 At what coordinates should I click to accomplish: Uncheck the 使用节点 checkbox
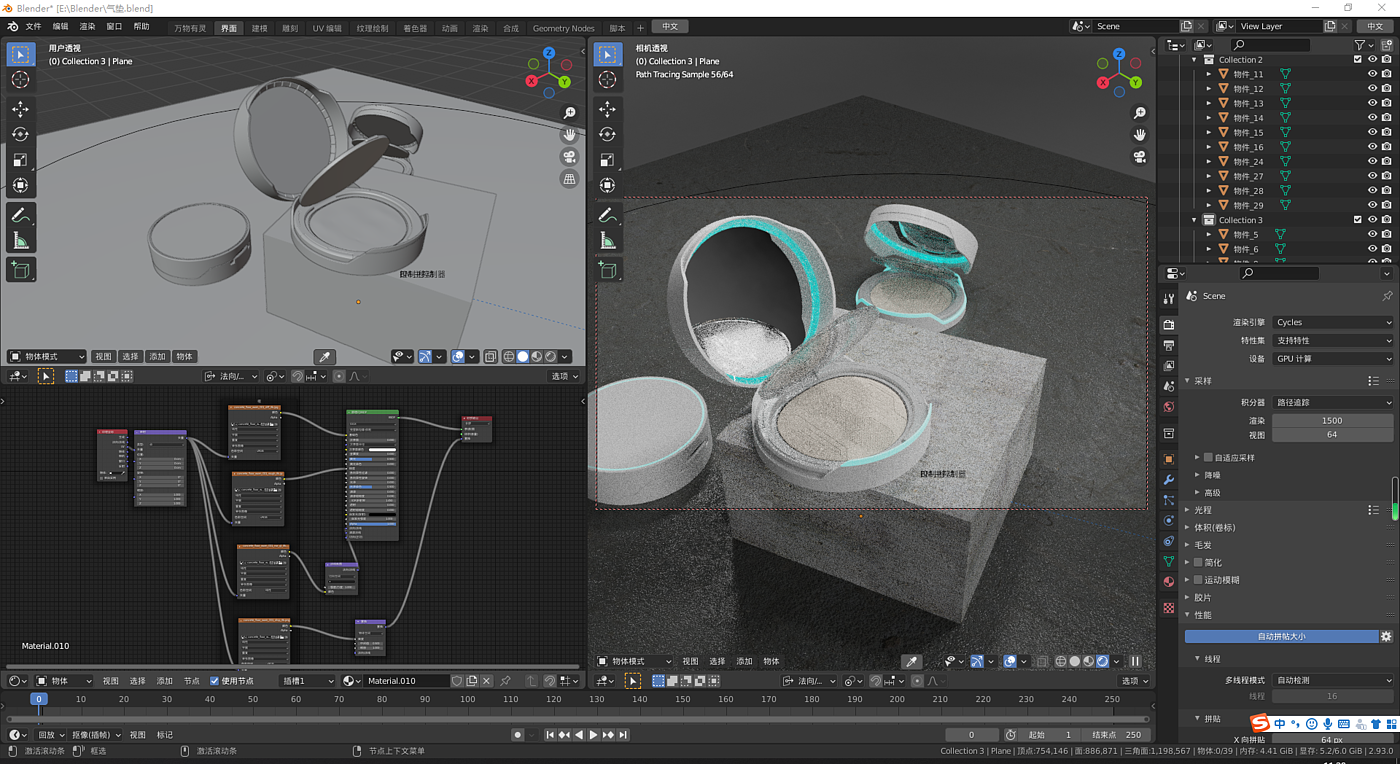(x=214, y=681)
